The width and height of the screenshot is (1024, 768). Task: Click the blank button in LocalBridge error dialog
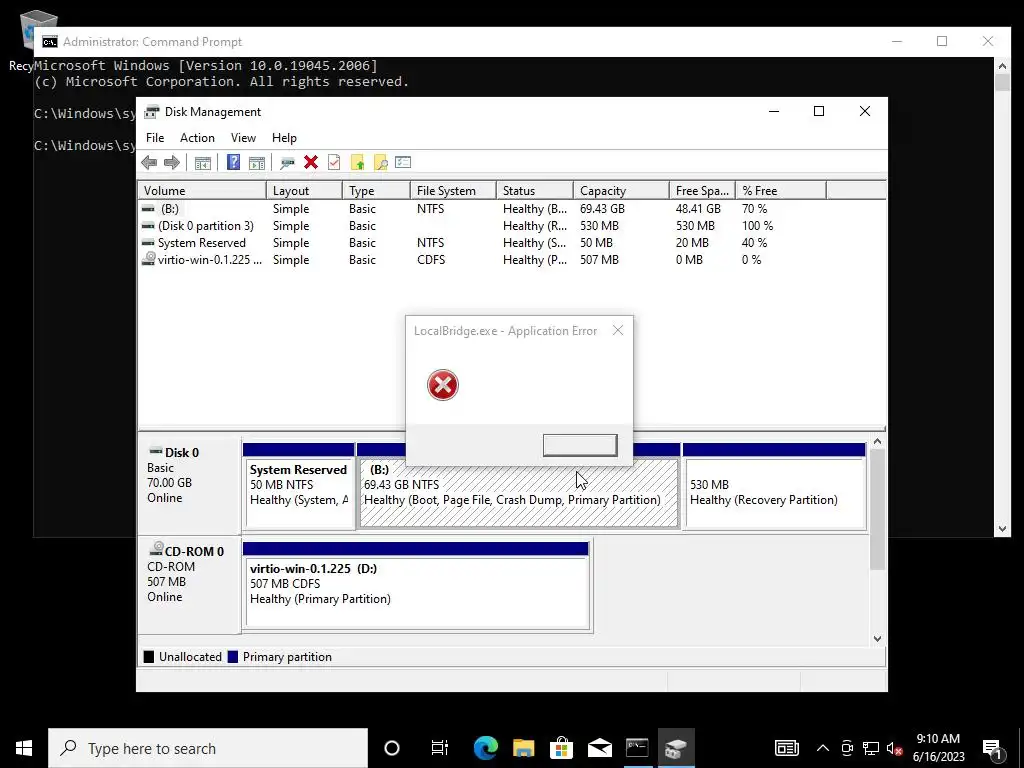(580, 445)
